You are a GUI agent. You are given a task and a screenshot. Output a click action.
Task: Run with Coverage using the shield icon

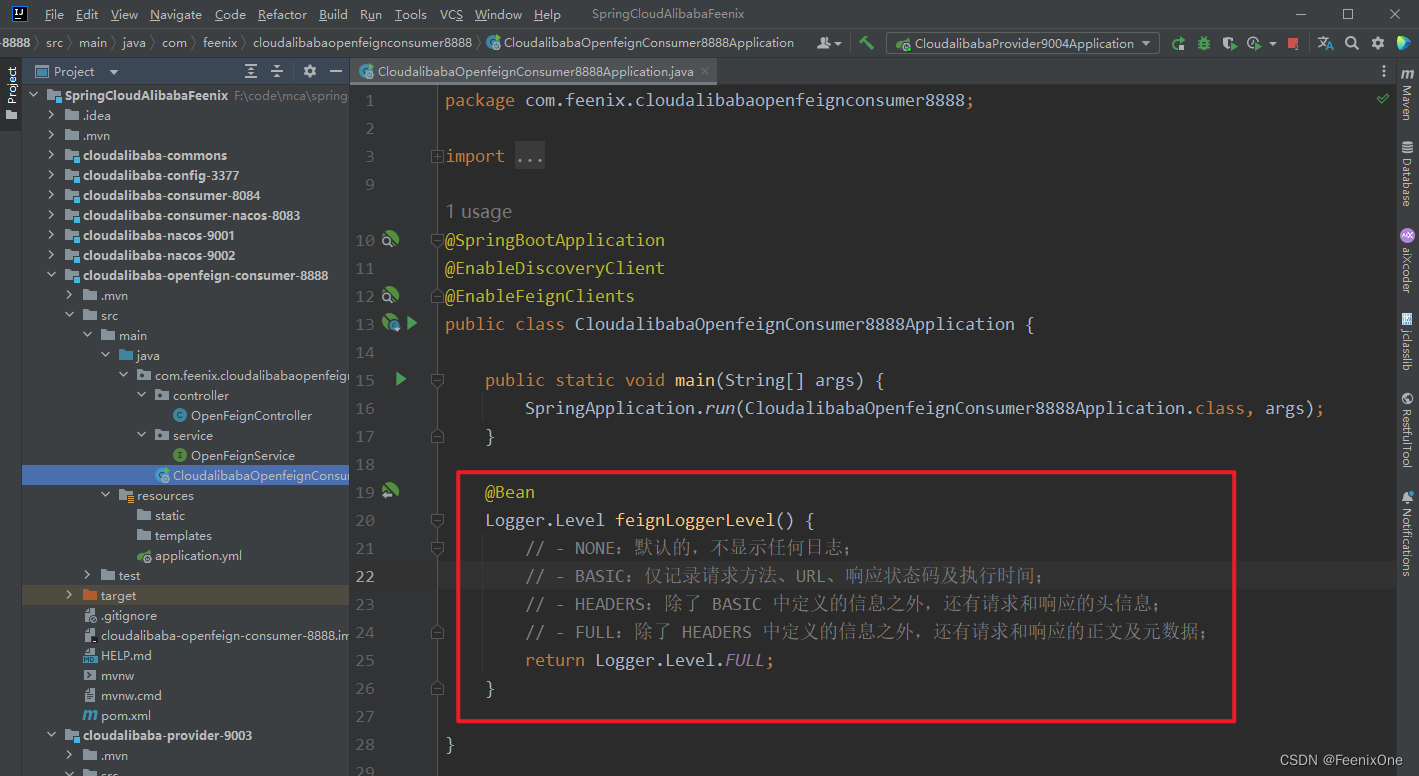click(x=1229, y=43)
